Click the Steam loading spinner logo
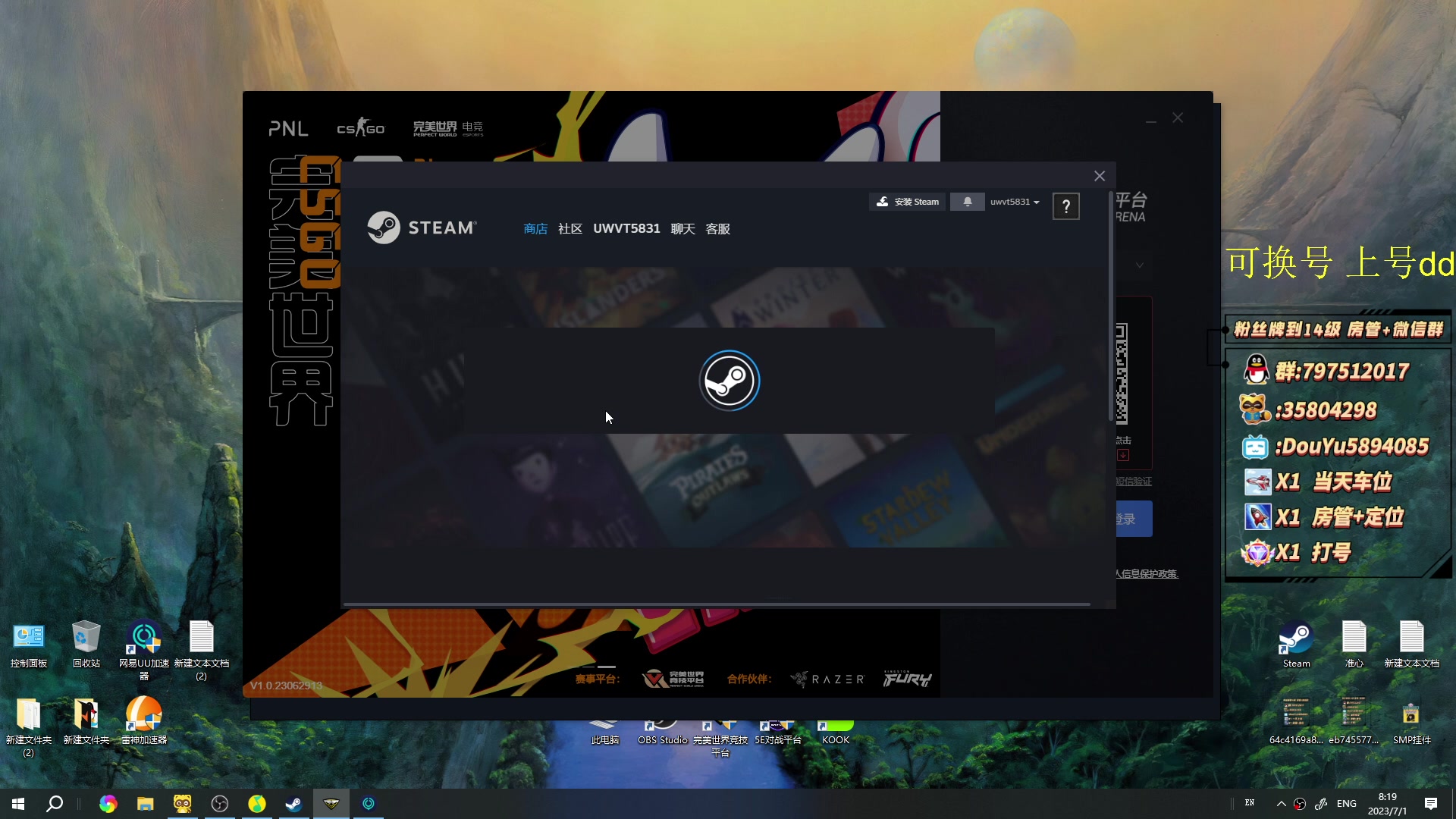Screen dimensions: 1456x819 click(x=730, y=381)
